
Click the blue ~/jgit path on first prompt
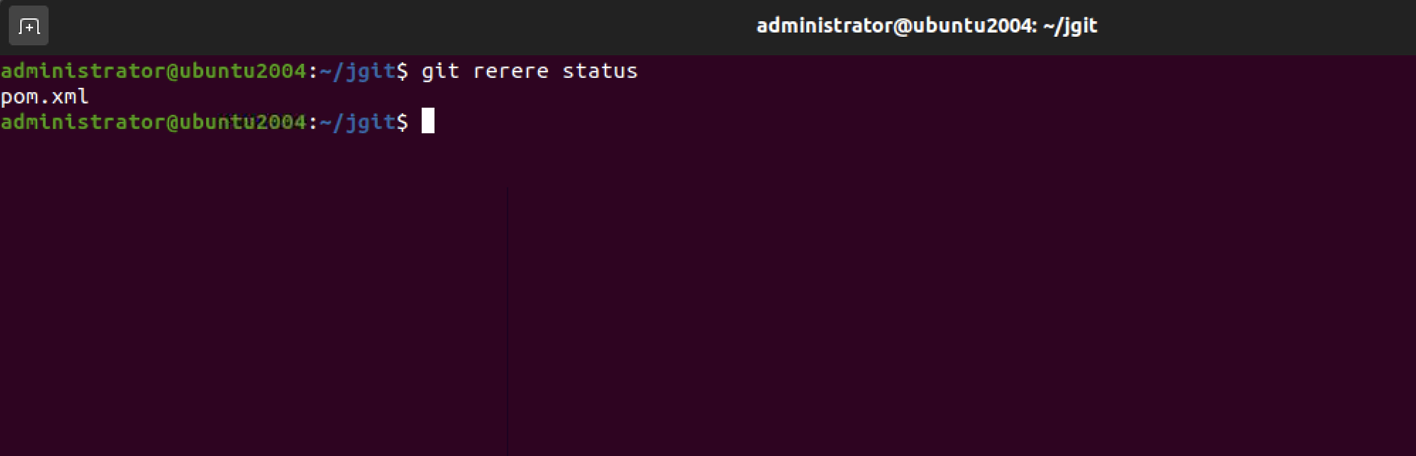[x=357, y=72]
